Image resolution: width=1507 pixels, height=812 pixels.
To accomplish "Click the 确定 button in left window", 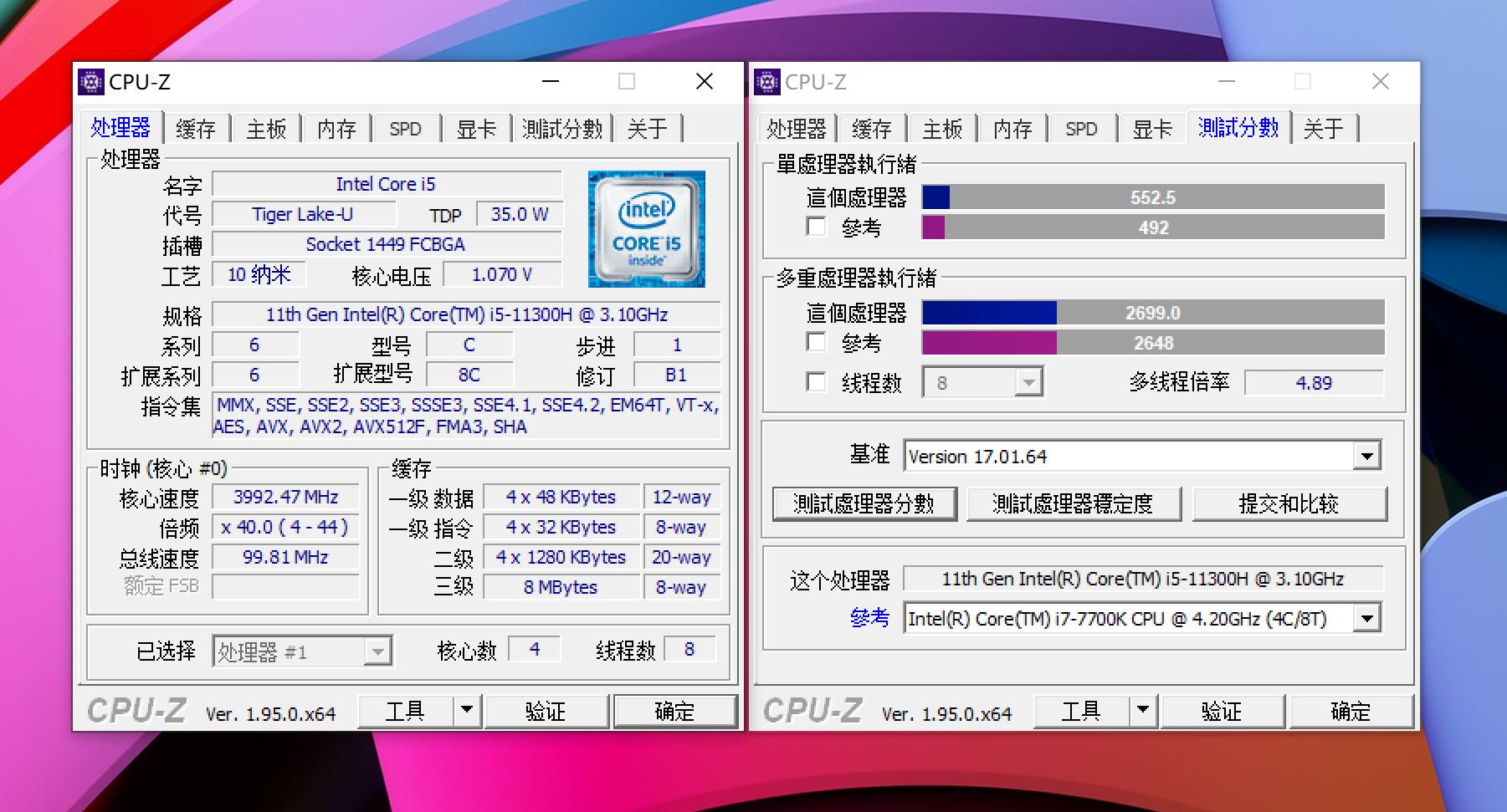I will pos(675,711).
